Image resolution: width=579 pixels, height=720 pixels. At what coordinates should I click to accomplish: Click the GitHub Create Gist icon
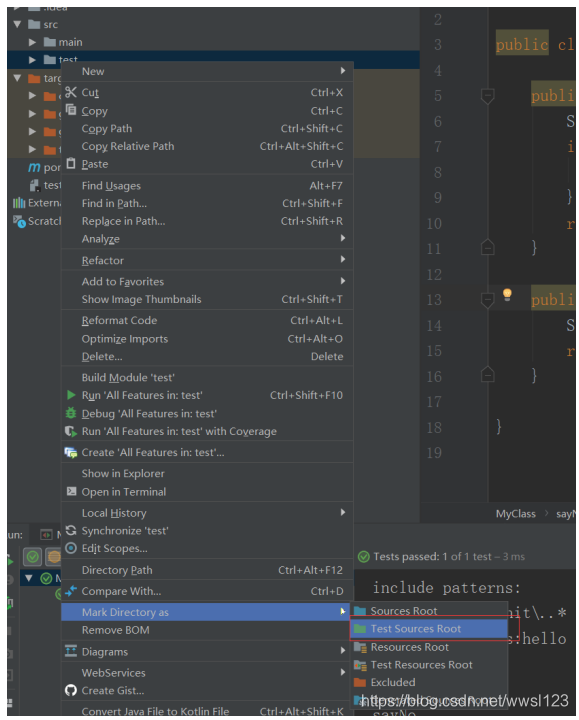coord(71,690)
